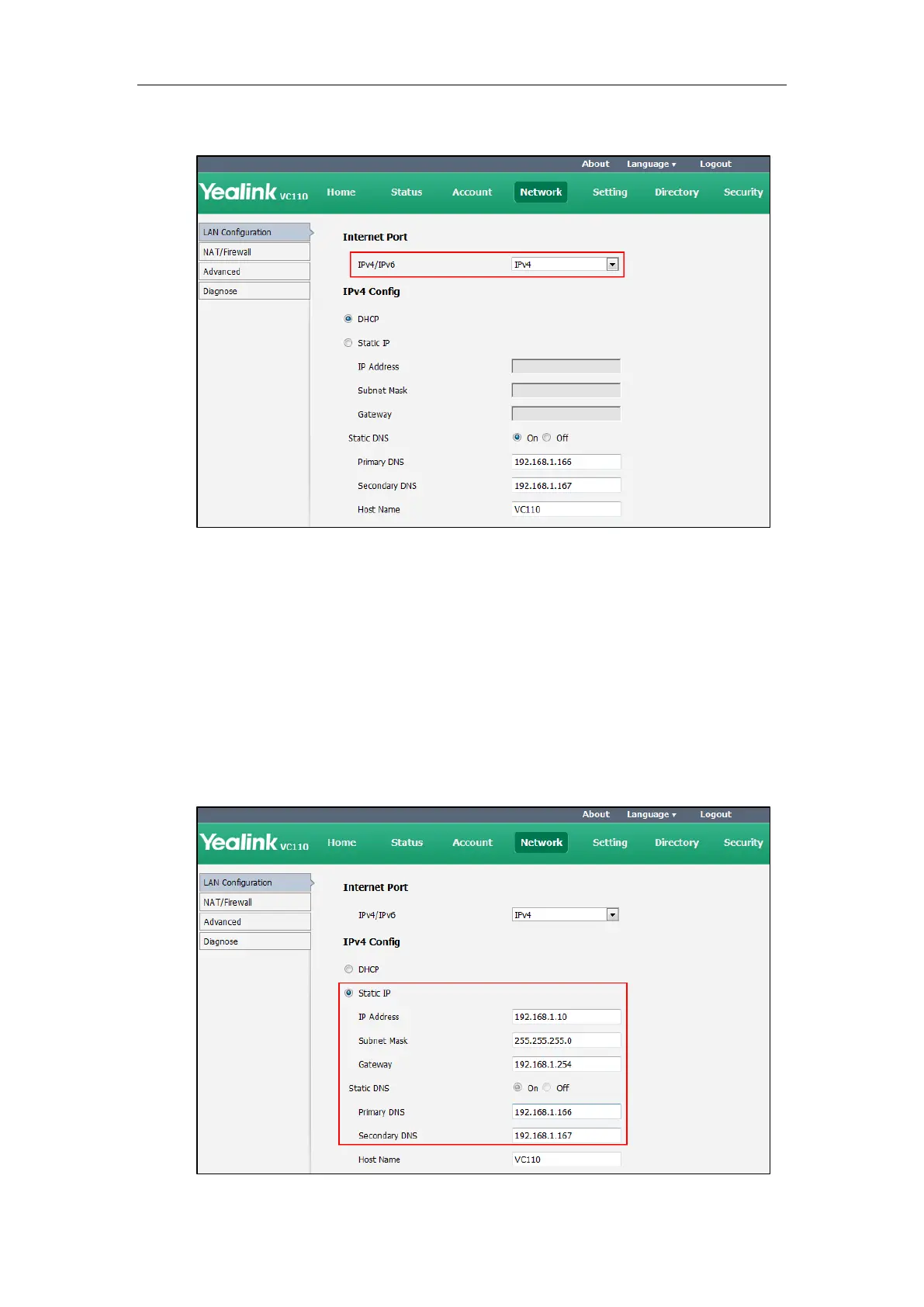Click Subnet Mask field showing 255.255.255.0
924x1307 pixels.
click(x=566, y=1041)
